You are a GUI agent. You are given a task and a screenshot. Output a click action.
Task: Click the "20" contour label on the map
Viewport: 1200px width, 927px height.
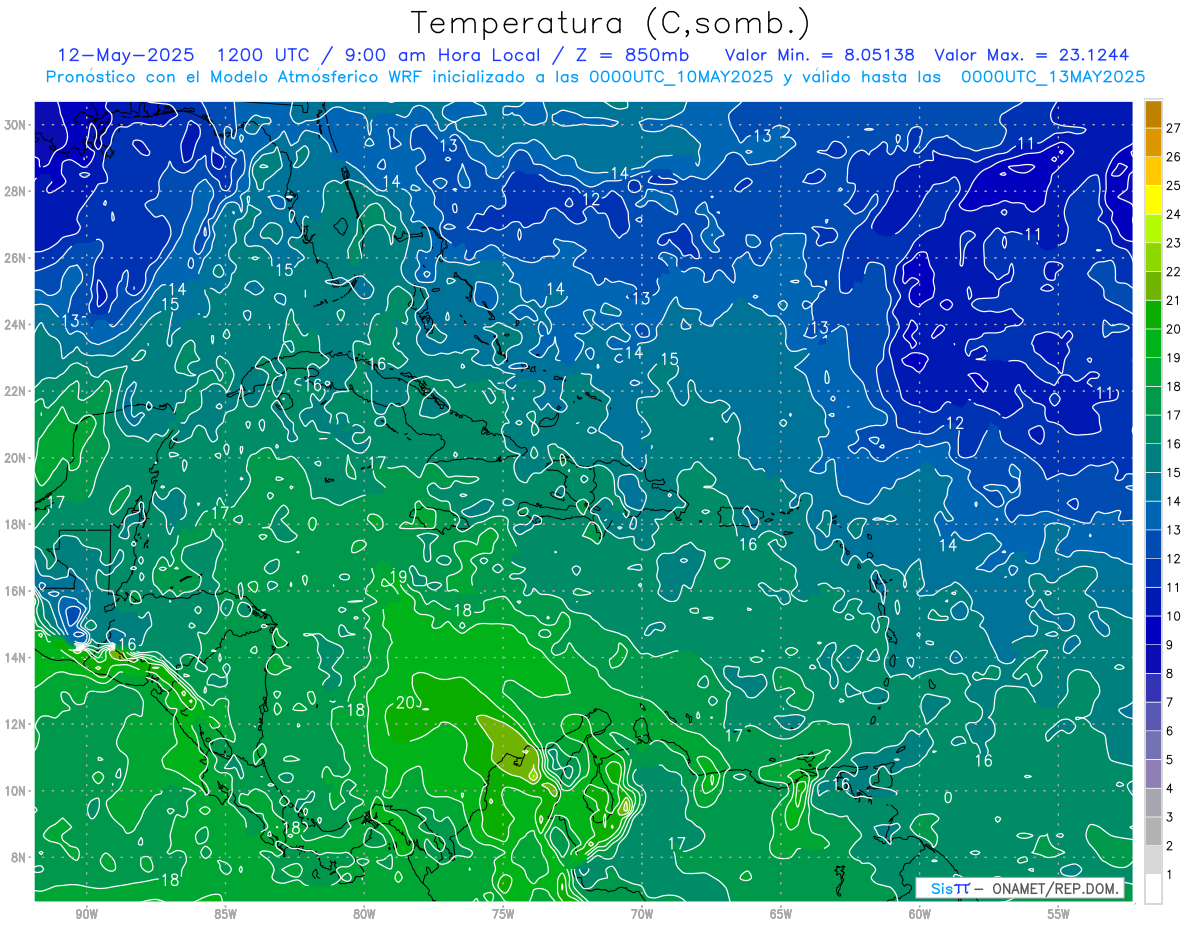(405, 703)
